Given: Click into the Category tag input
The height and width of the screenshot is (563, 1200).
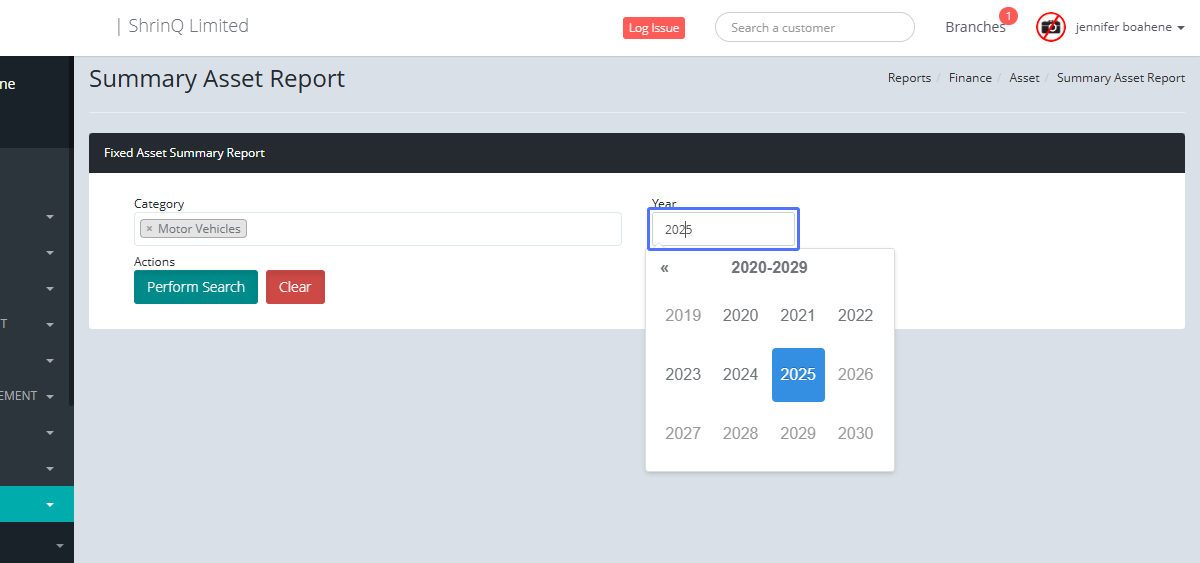Looking at the screenshot, I should pyautogui.click(x=430, y=229).
